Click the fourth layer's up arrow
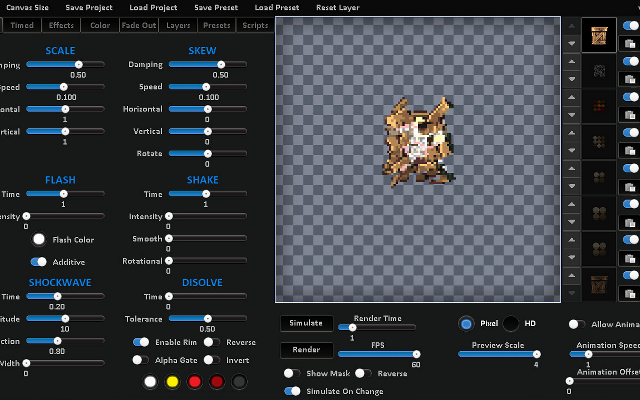The height and width of the screenshot is (400, 640). click(x=571, y=133)
